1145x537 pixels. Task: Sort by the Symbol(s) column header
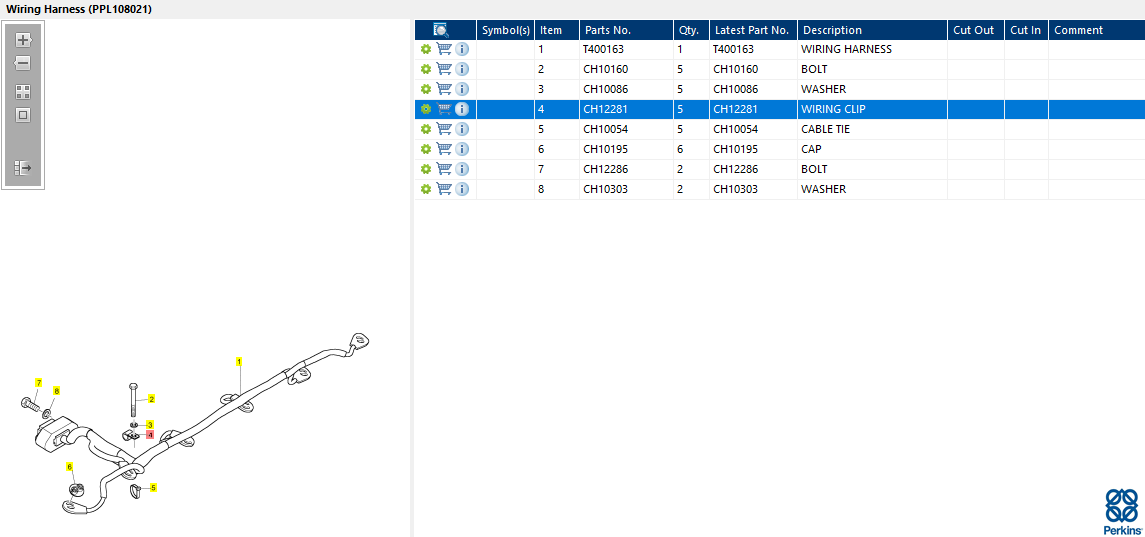click(x=505, y=30)
